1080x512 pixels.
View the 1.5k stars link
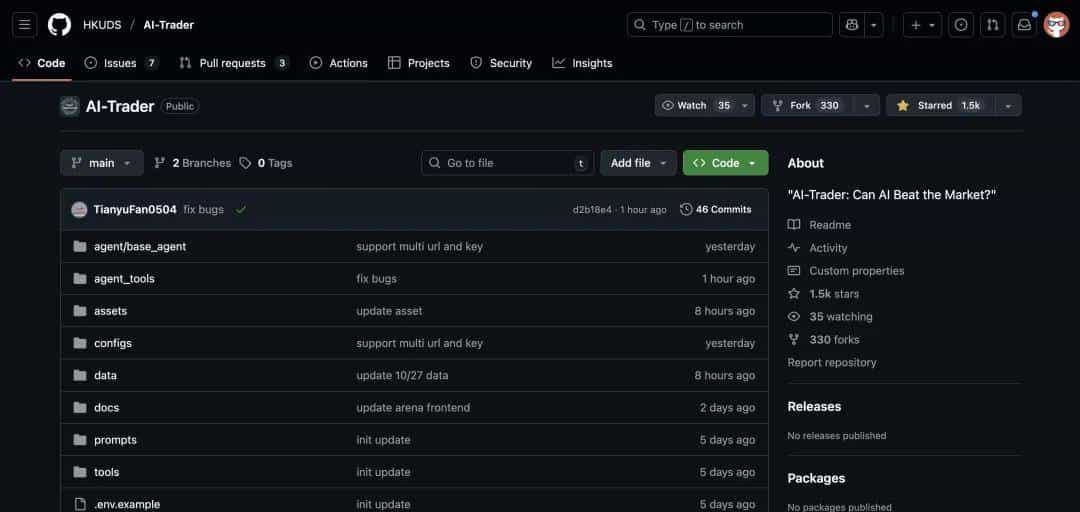click(x=824, y=294)
